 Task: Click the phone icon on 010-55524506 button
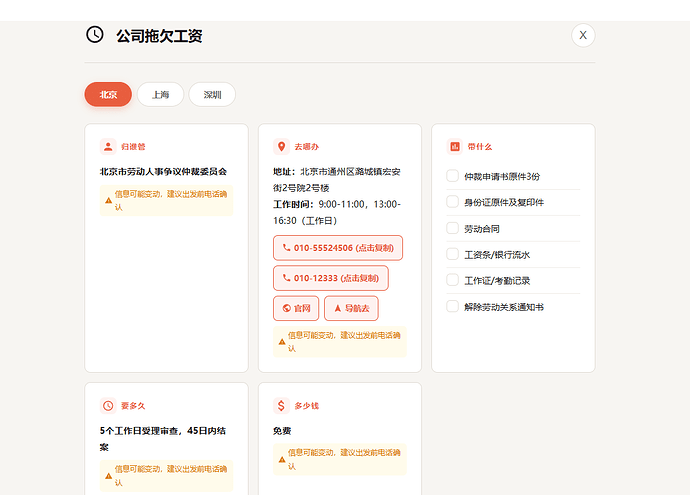tap(286, 248)
